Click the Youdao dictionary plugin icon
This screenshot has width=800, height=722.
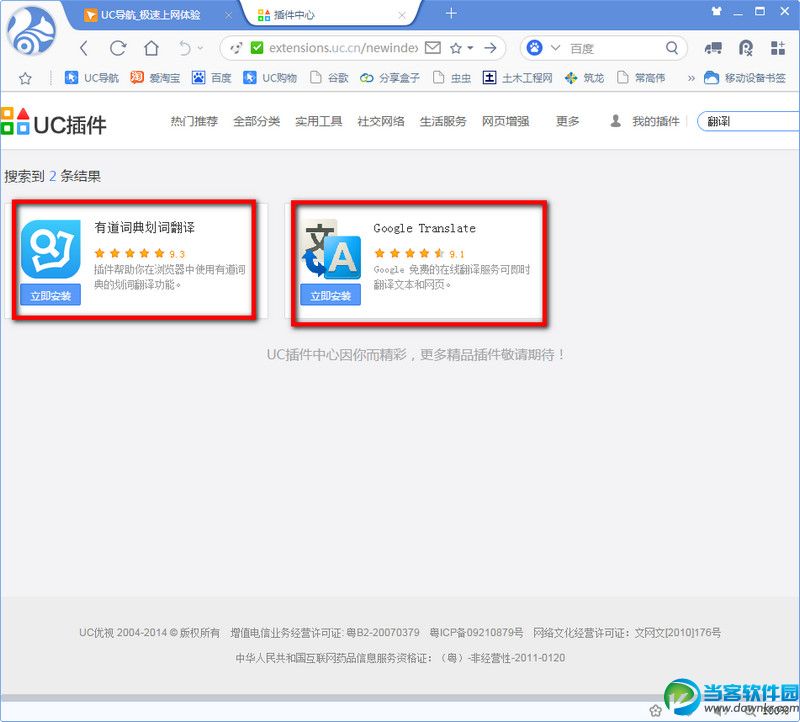pos(50,249)
